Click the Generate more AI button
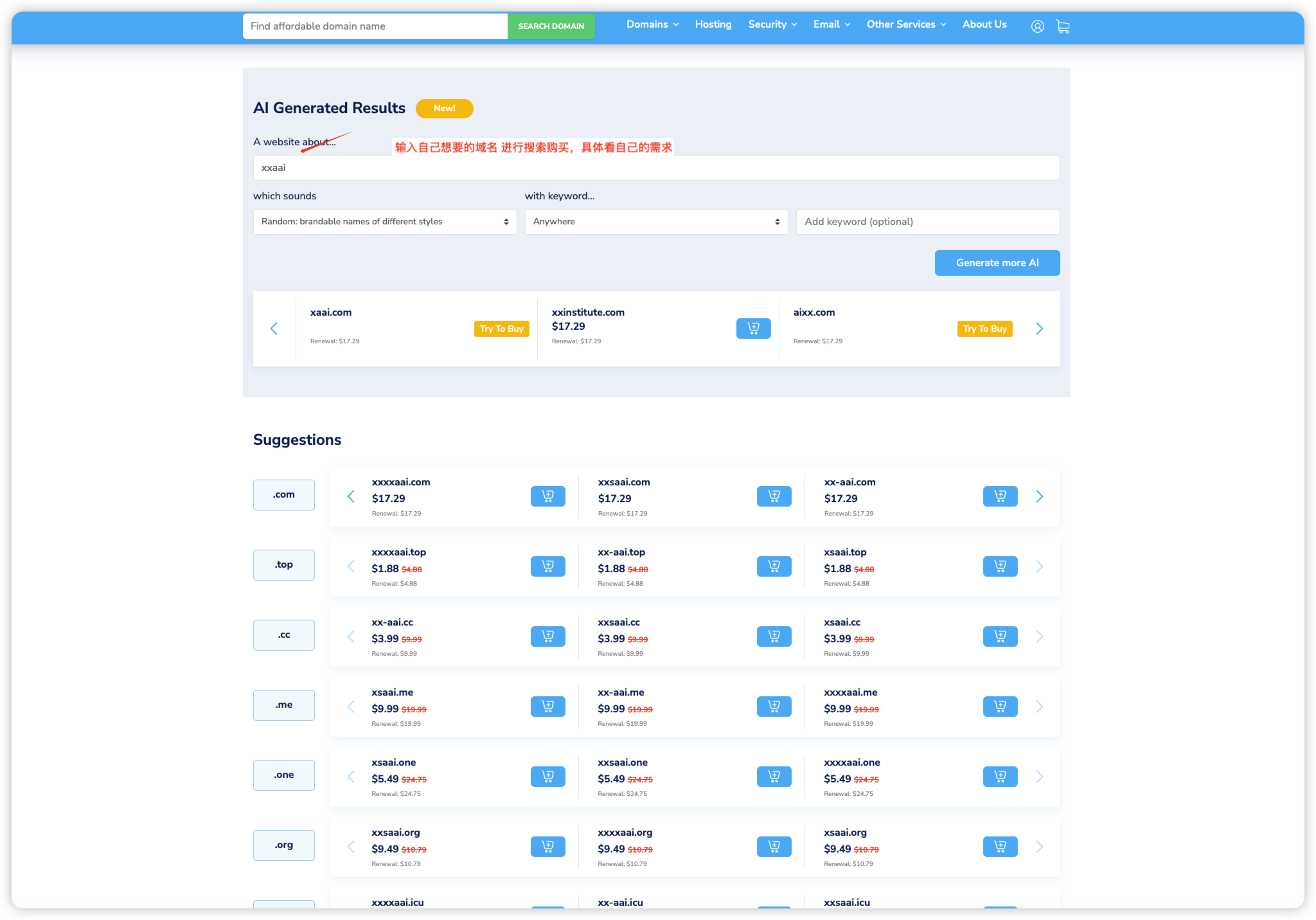 click(997, 263)
